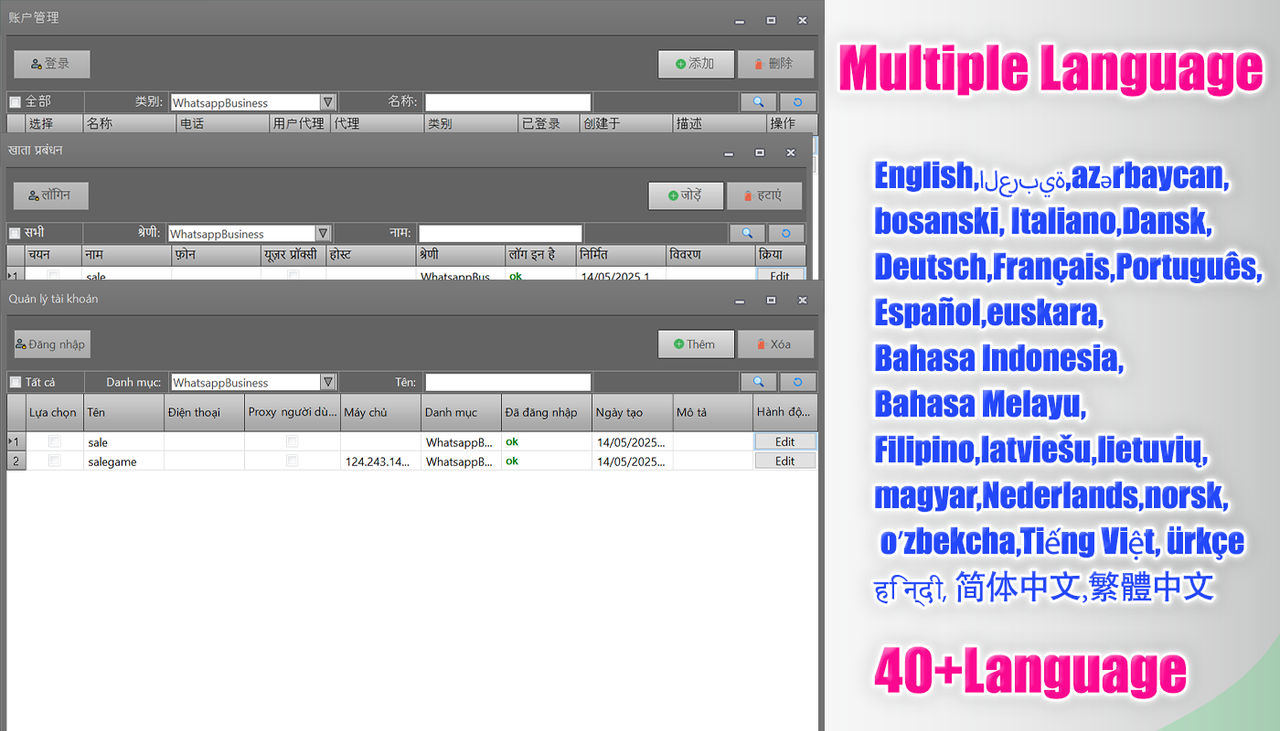Click the Thêm add button
This screenshot has width=1280, height=731.
[696, 344]
